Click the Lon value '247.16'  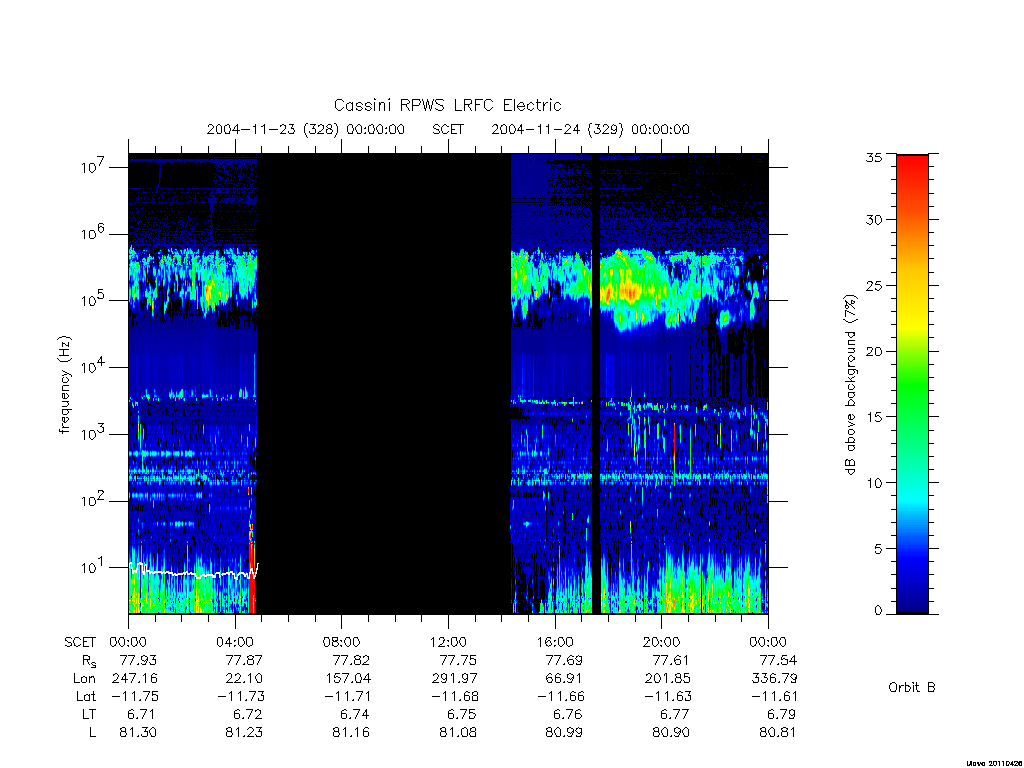click(135, 679)
